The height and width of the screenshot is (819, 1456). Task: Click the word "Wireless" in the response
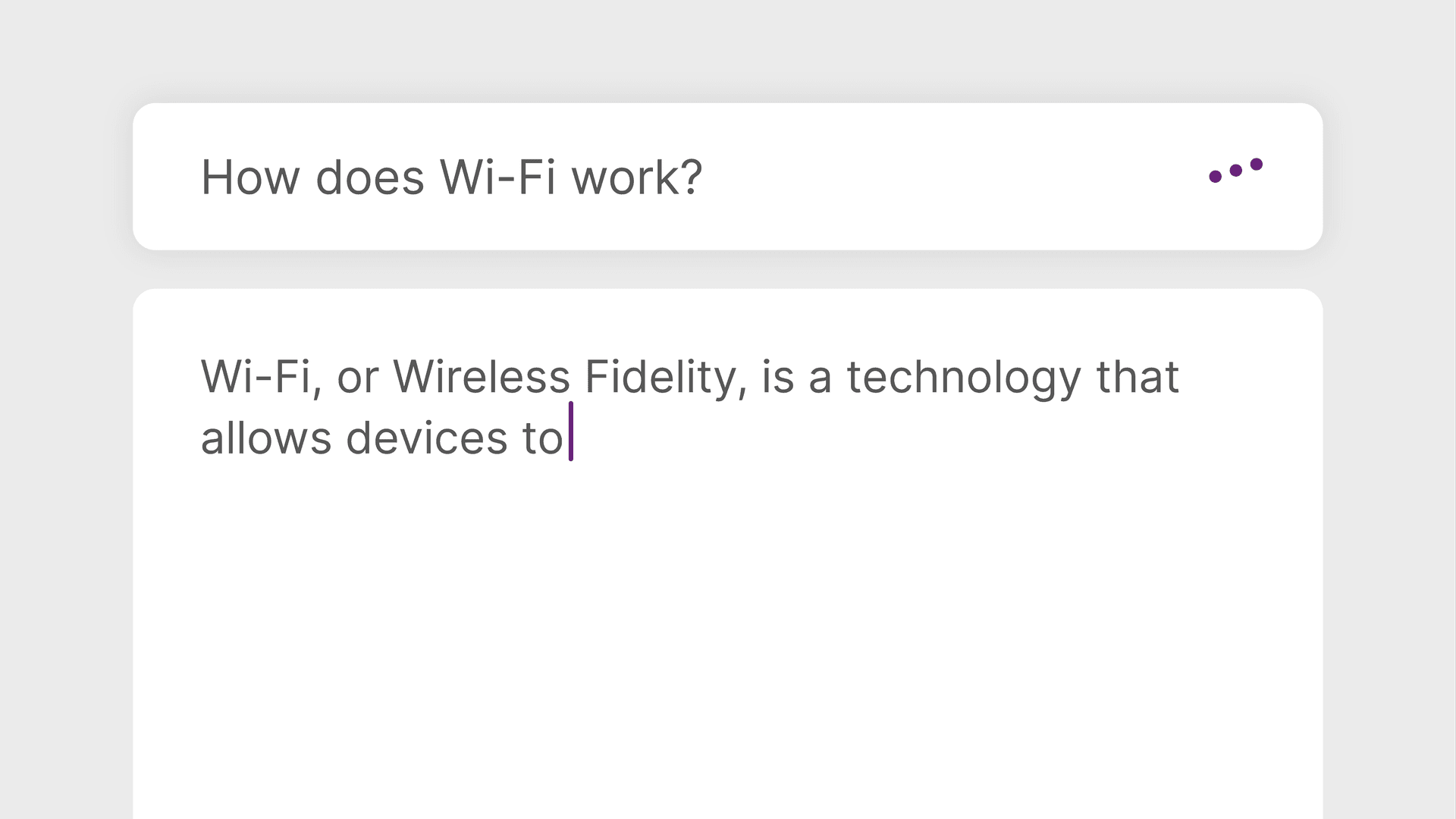tap(481, 377)
